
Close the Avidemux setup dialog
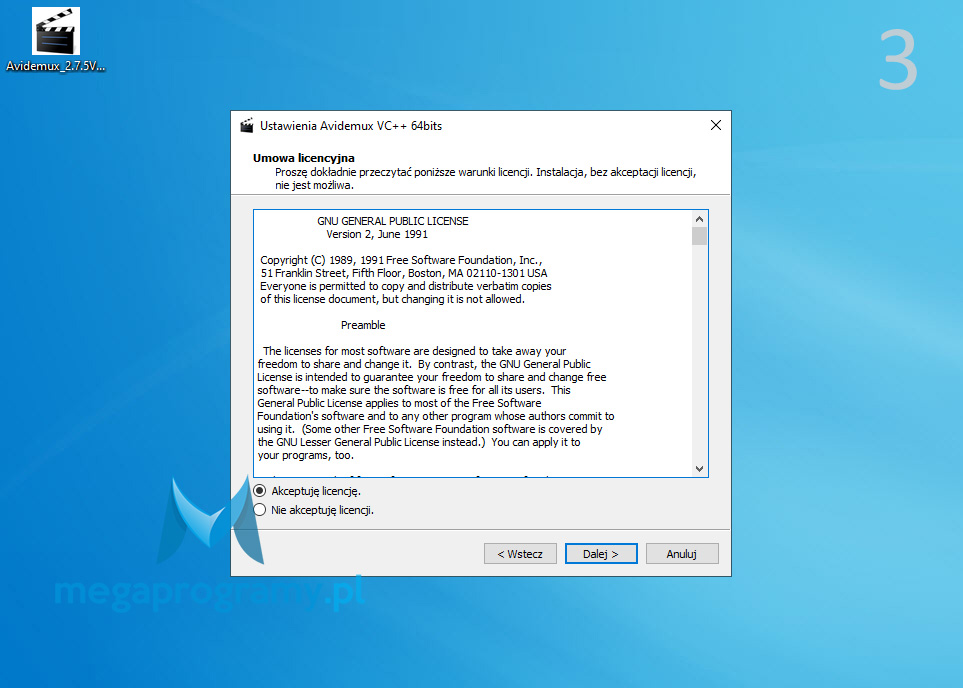pos(715,125)
